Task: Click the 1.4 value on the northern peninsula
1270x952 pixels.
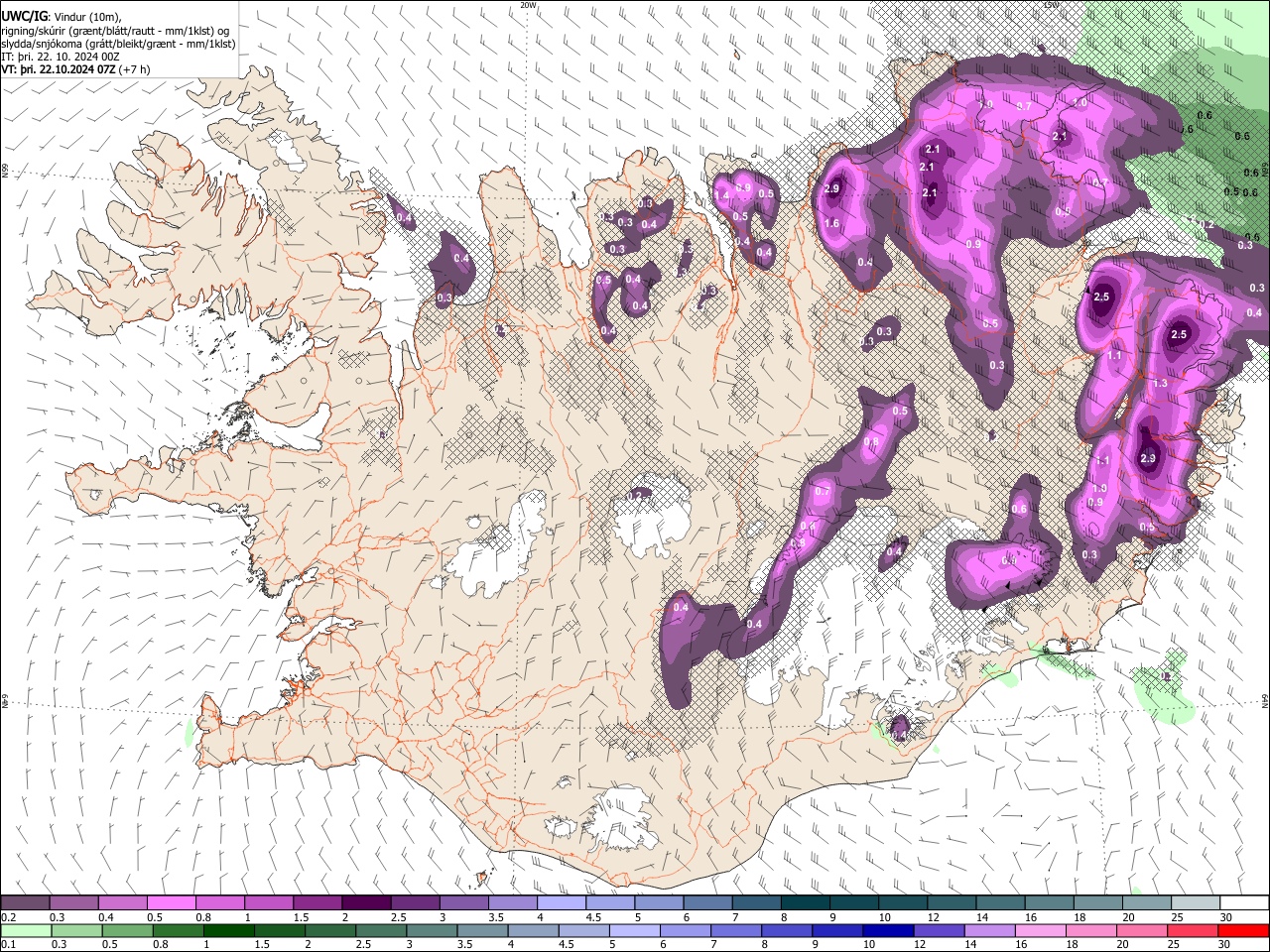Action: point(722,196)
